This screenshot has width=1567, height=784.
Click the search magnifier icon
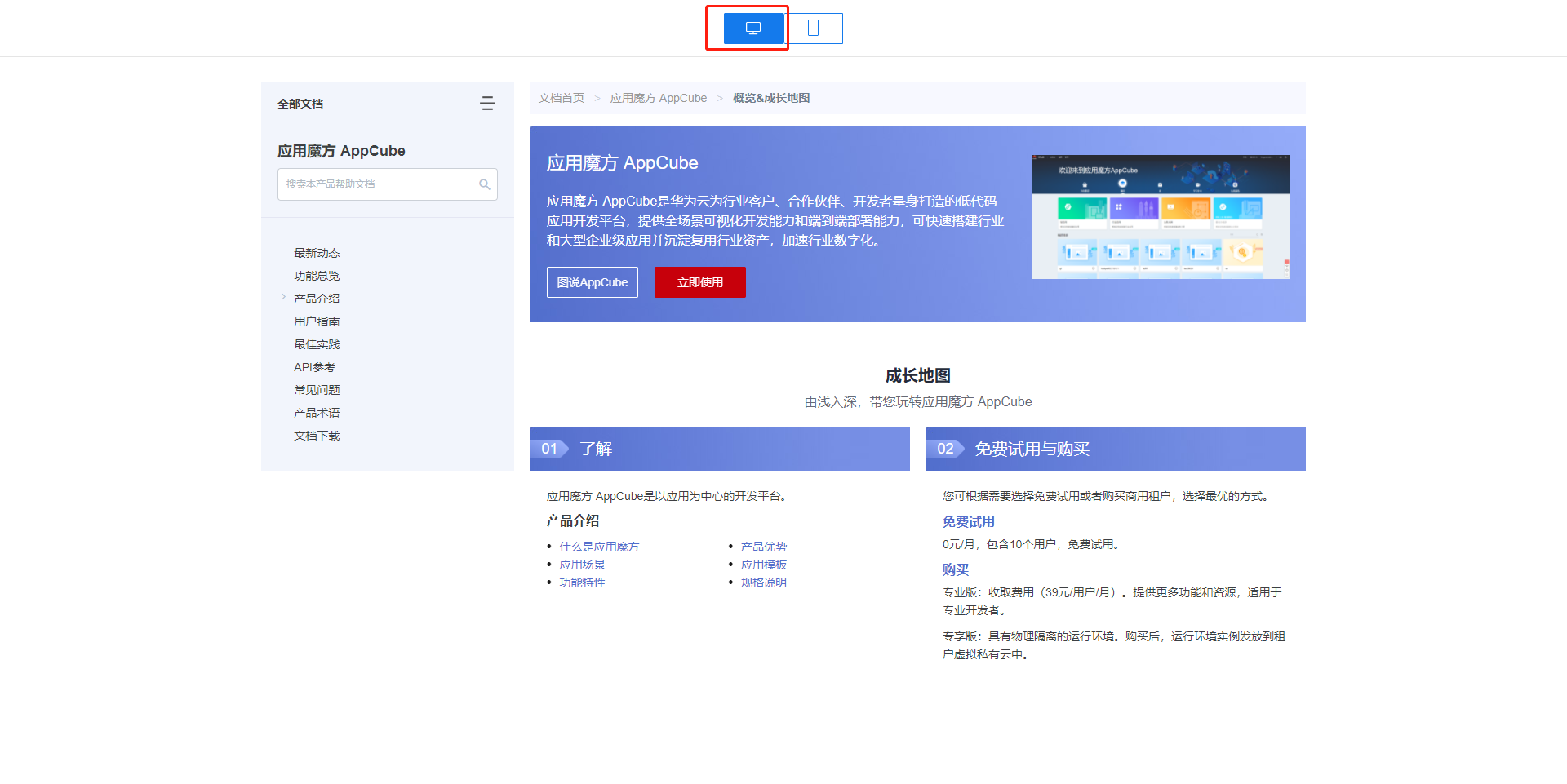point(485,184)
